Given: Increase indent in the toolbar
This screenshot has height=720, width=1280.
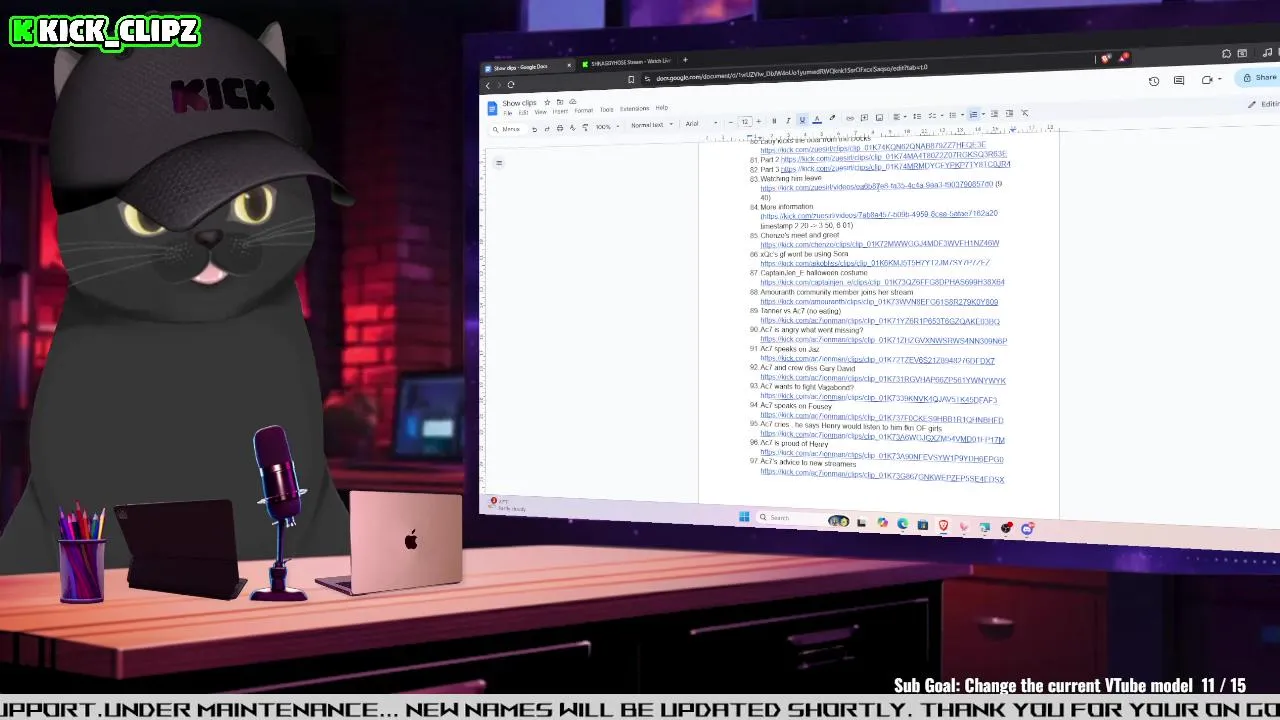Looking at the screenshot, I should click(x=1009, y=113).
